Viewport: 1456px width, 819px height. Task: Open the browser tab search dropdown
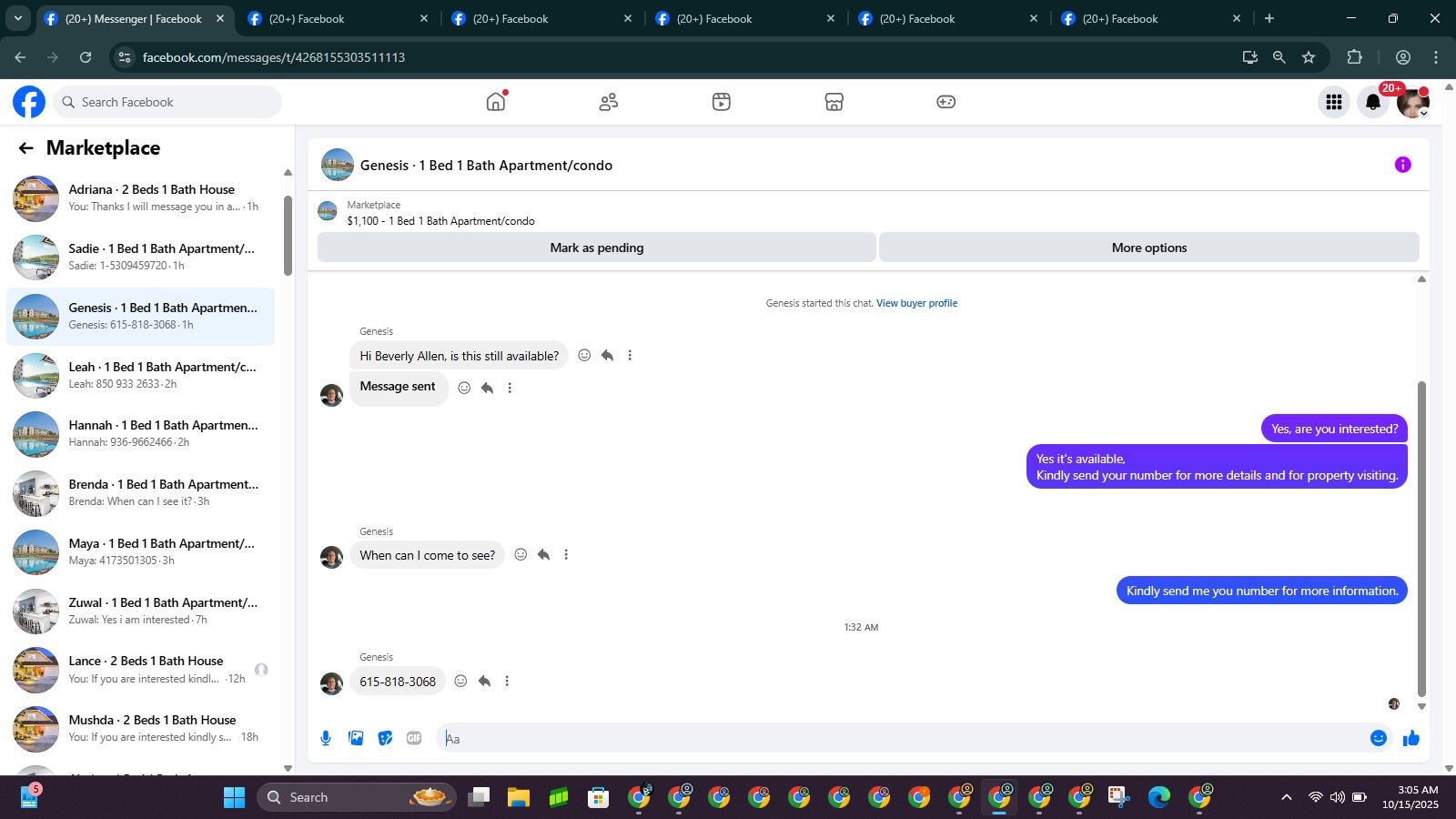18,18
